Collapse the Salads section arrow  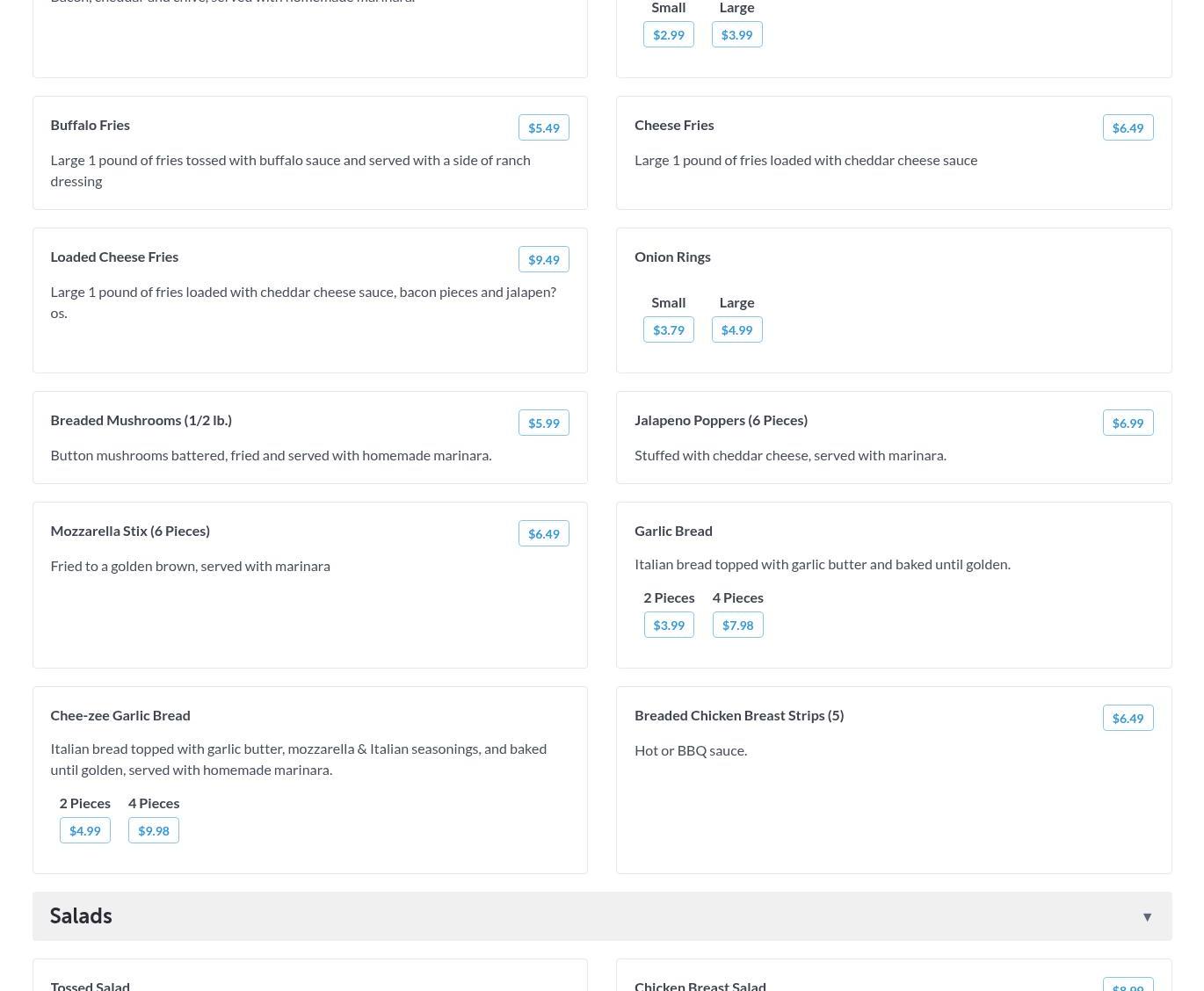click(1147, 916)
